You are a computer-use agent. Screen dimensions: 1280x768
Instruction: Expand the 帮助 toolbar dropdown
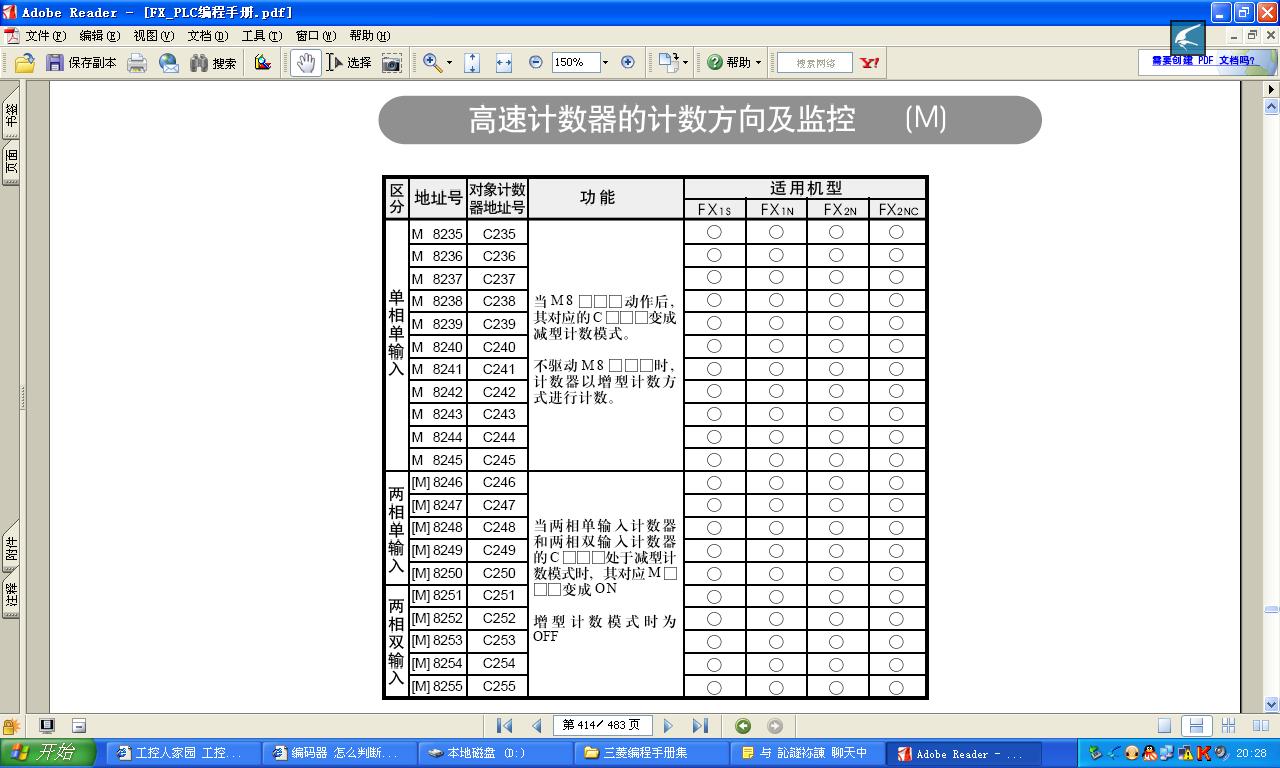point(758,63)
